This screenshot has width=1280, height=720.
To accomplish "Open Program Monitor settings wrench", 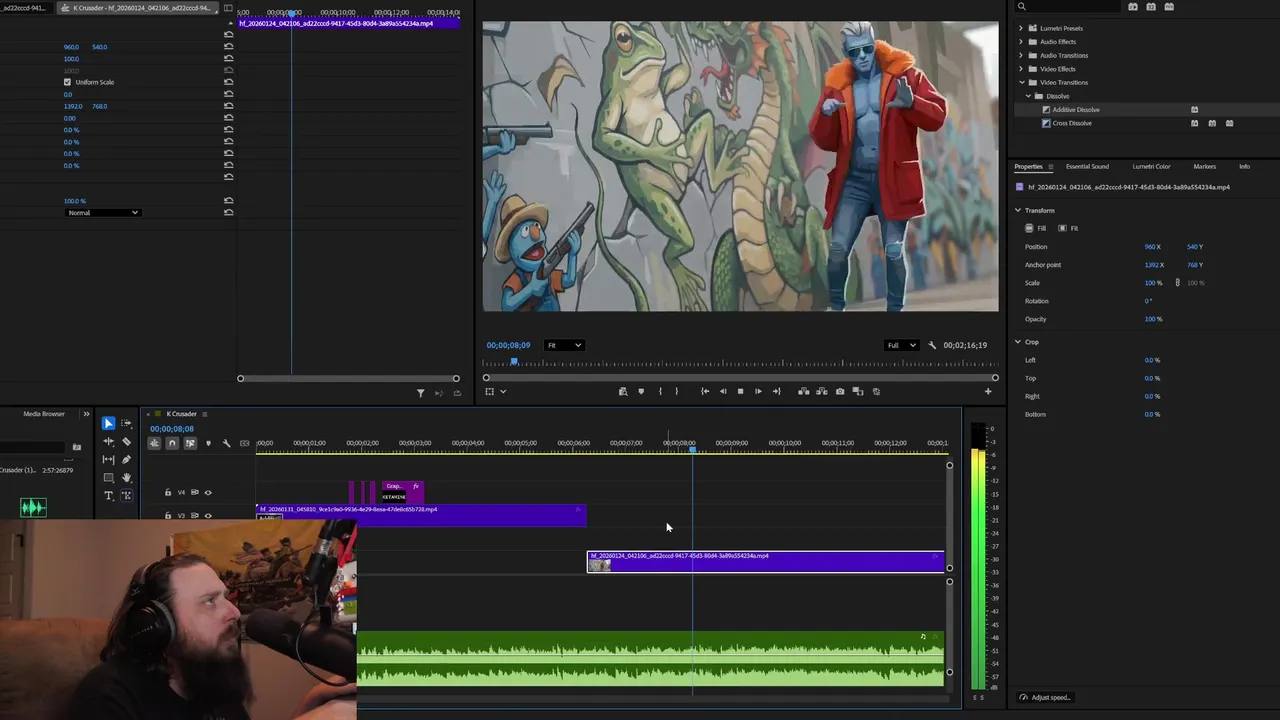I will tap(932, 345).
